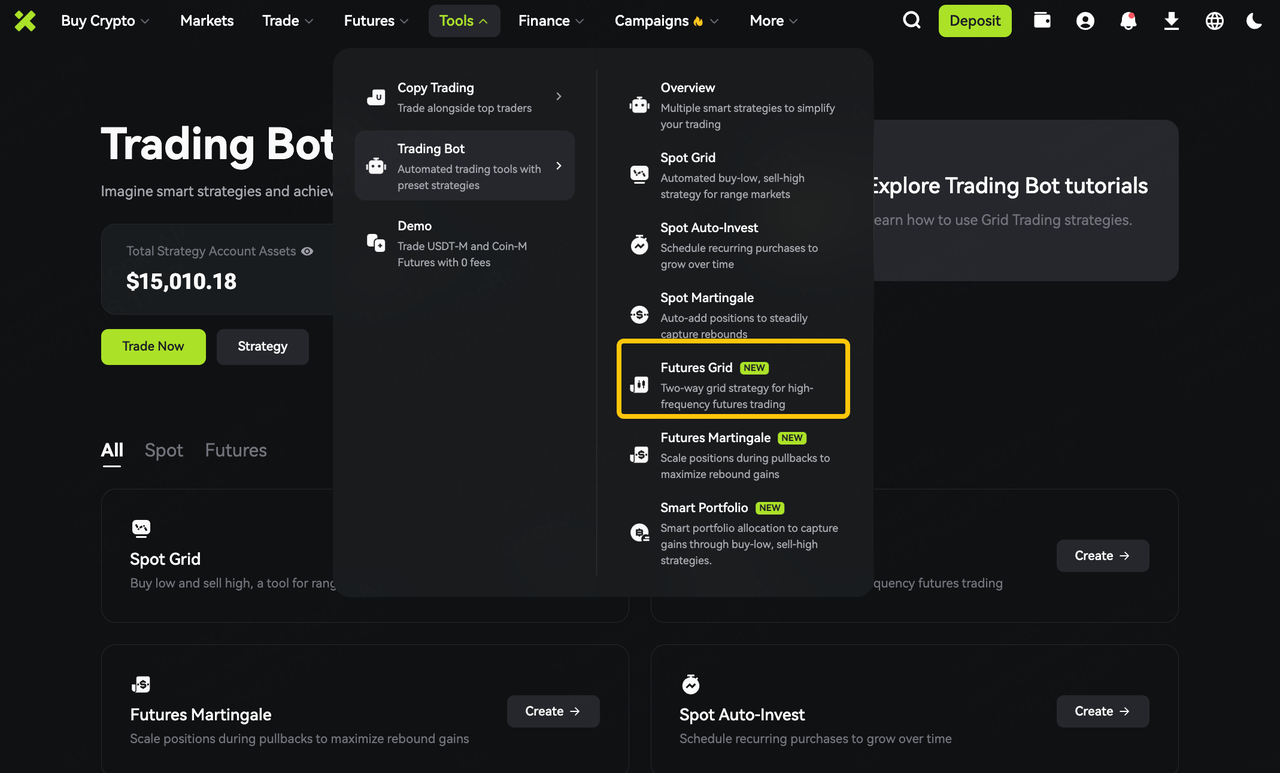The height and width of the screenshot is (773, 1280).
Task: Click the Spot Auto-Invest card icon
Action: [690, 684]
